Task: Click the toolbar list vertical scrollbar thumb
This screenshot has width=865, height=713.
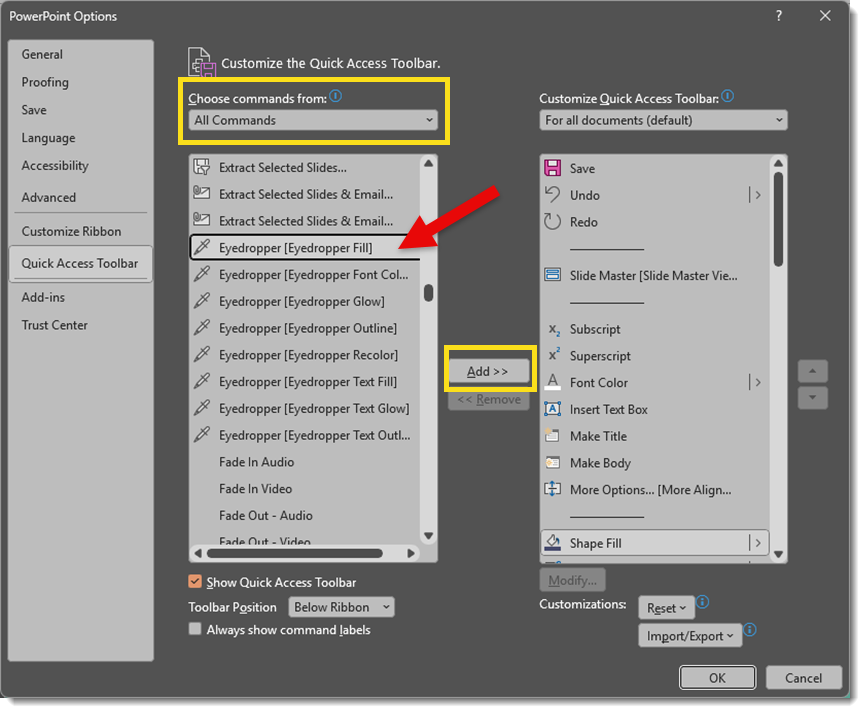Action: [778, 219]
